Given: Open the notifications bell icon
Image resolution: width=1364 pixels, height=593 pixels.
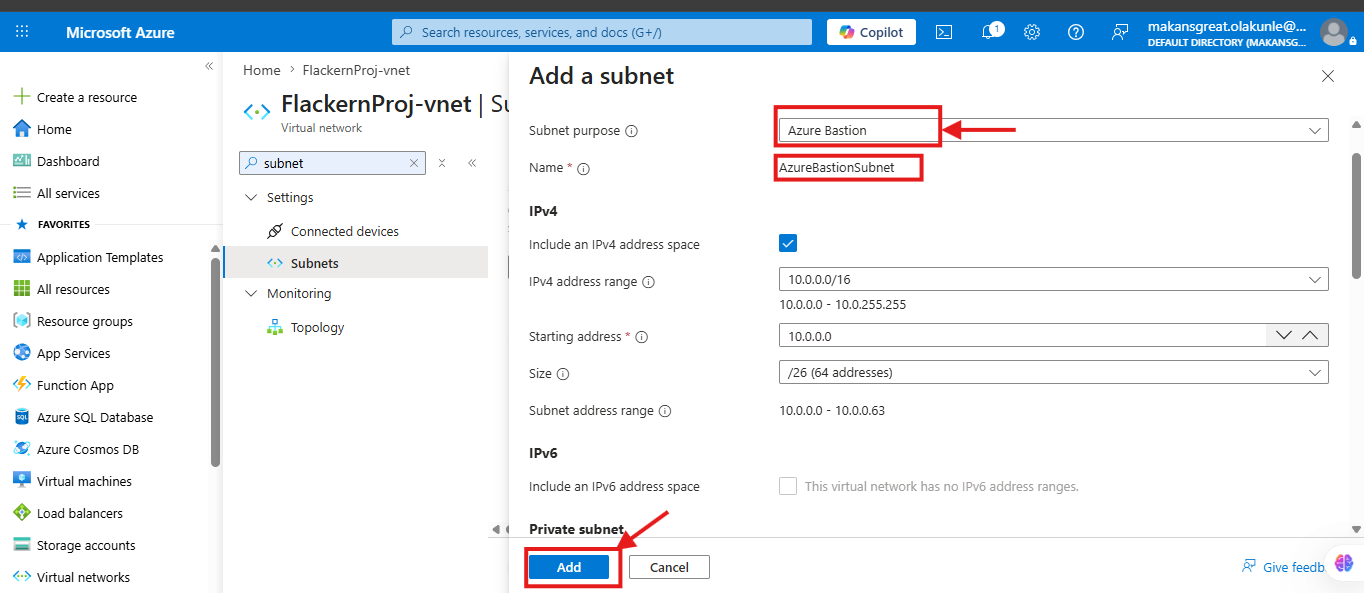Looking at the screenshot, I should click(x=989, y=32).
